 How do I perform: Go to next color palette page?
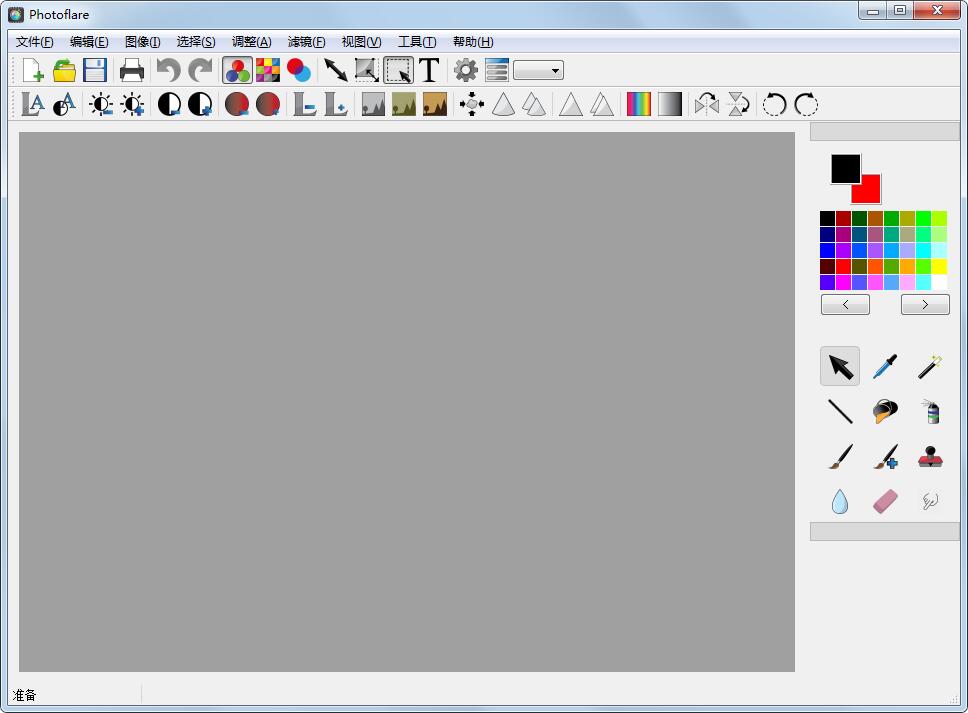(x=925, y=305)
